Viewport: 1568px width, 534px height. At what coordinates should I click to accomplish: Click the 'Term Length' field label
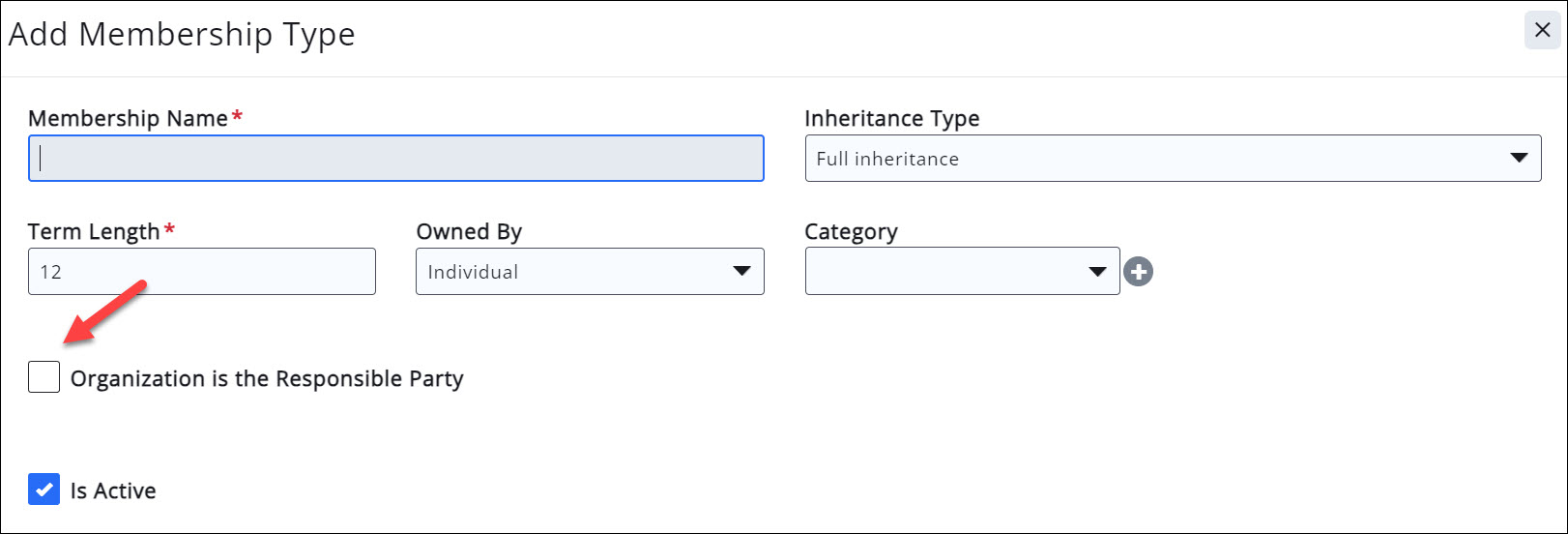tap(94, 232)
